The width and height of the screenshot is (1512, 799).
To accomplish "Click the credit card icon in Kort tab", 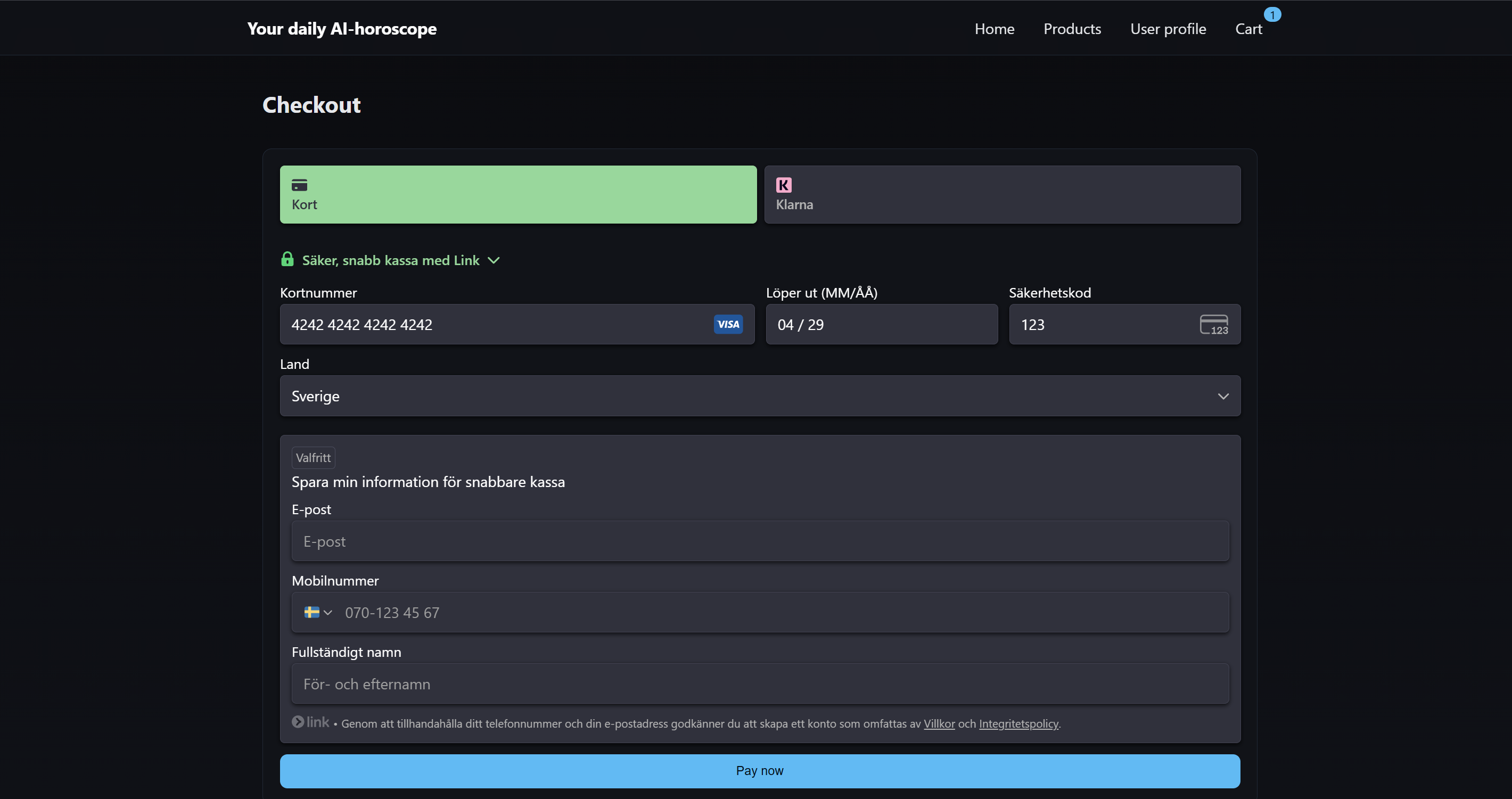I will (299, 186).
